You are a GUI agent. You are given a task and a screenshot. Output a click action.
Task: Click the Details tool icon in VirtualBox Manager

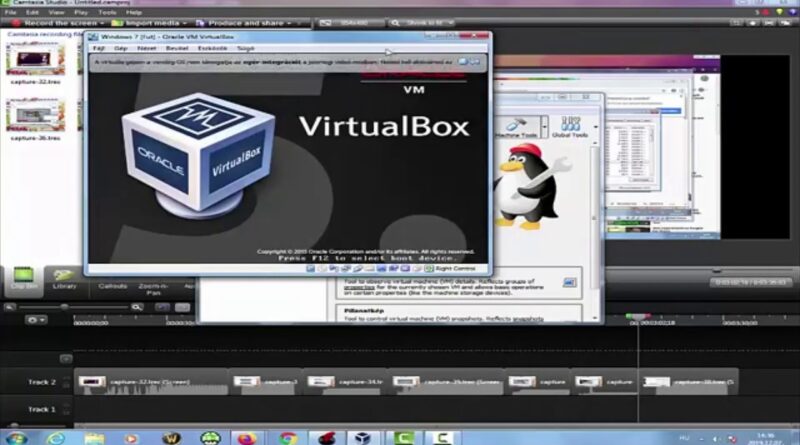pyautogui.click(x=569, y=283)
